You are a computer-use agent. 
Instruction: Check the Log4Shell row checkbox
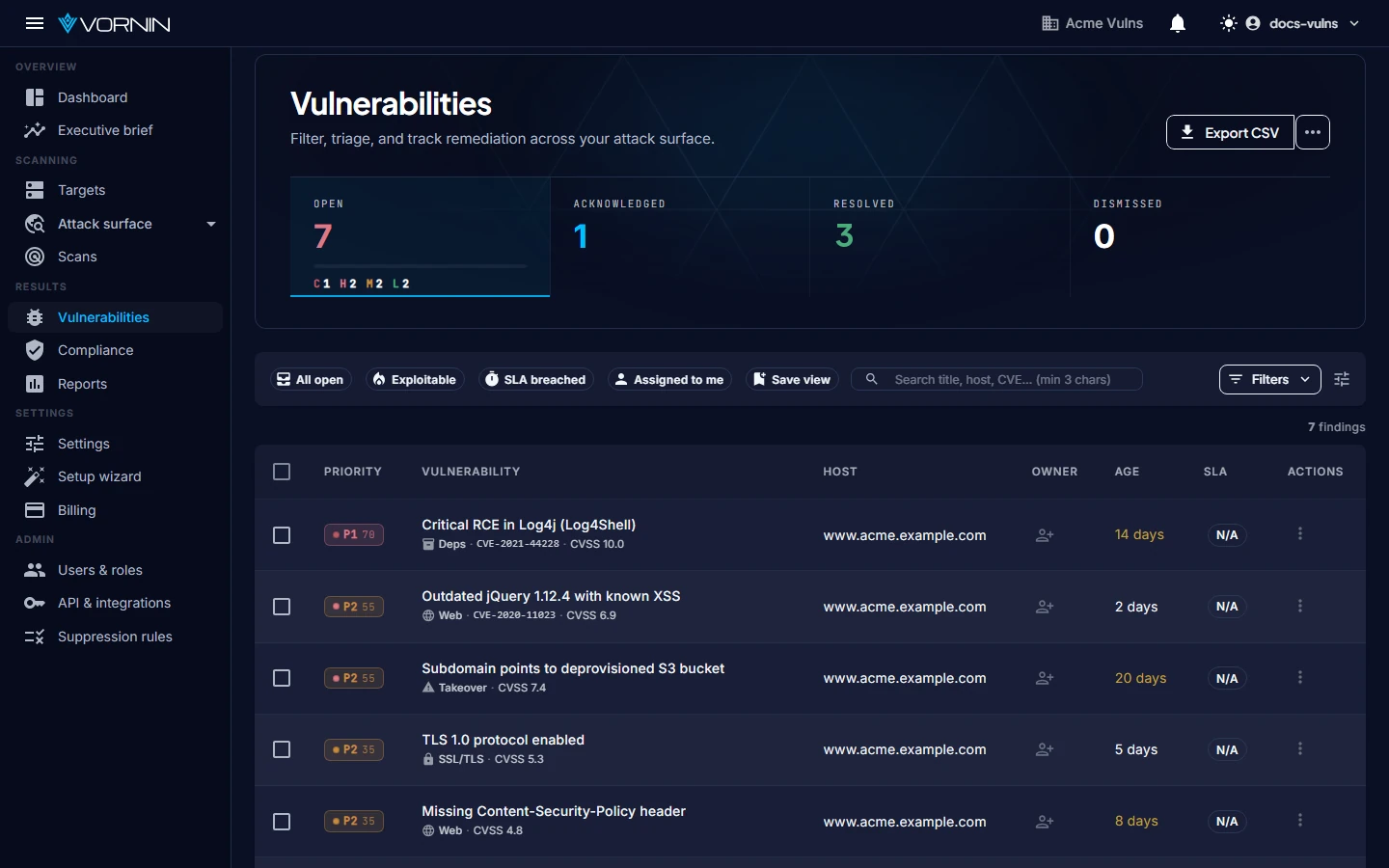pos(282,535)
